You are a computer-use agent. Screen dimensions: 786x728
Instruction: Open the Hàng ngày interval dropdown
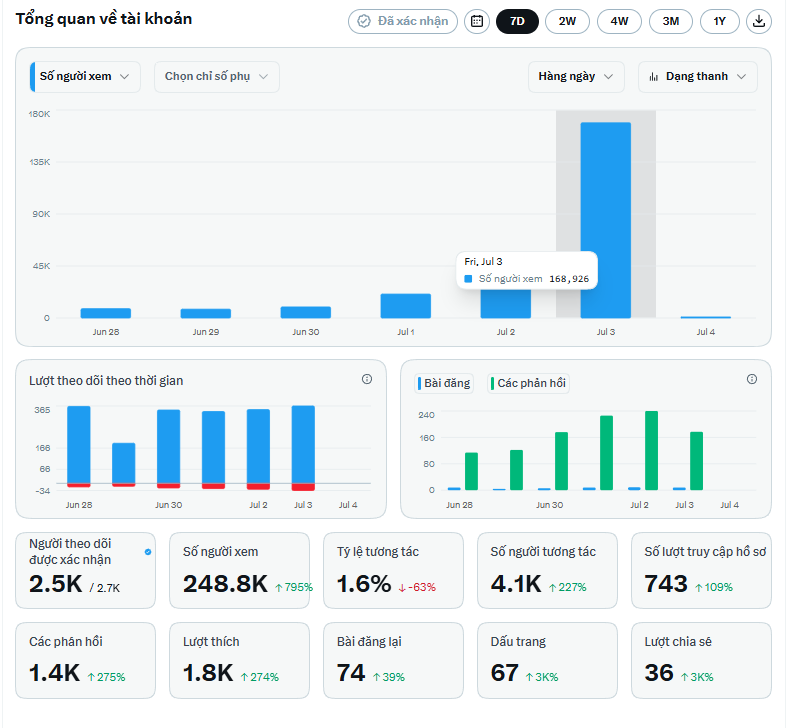point(576,77)
